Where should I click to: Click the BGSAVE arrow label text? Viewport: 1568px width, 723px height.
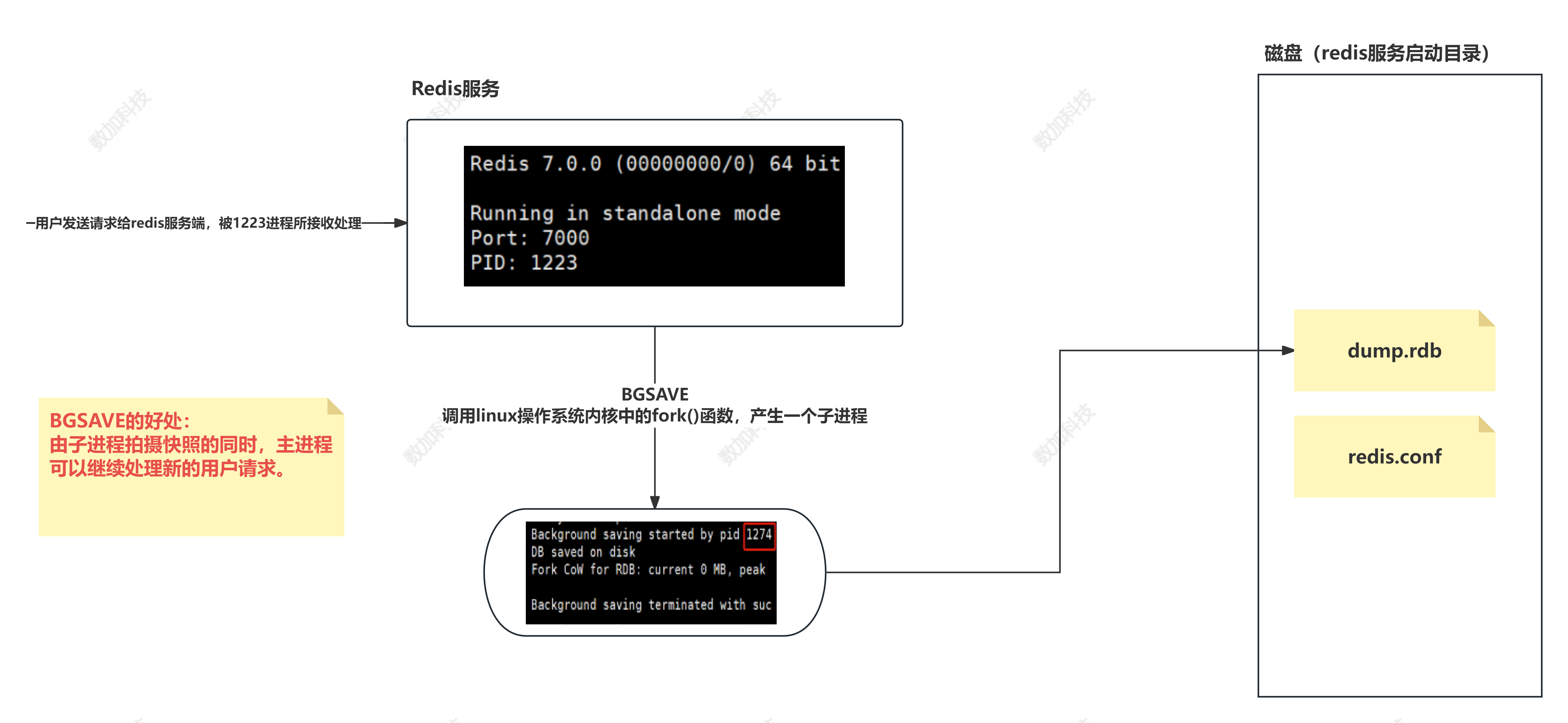(x=654, y=394)
